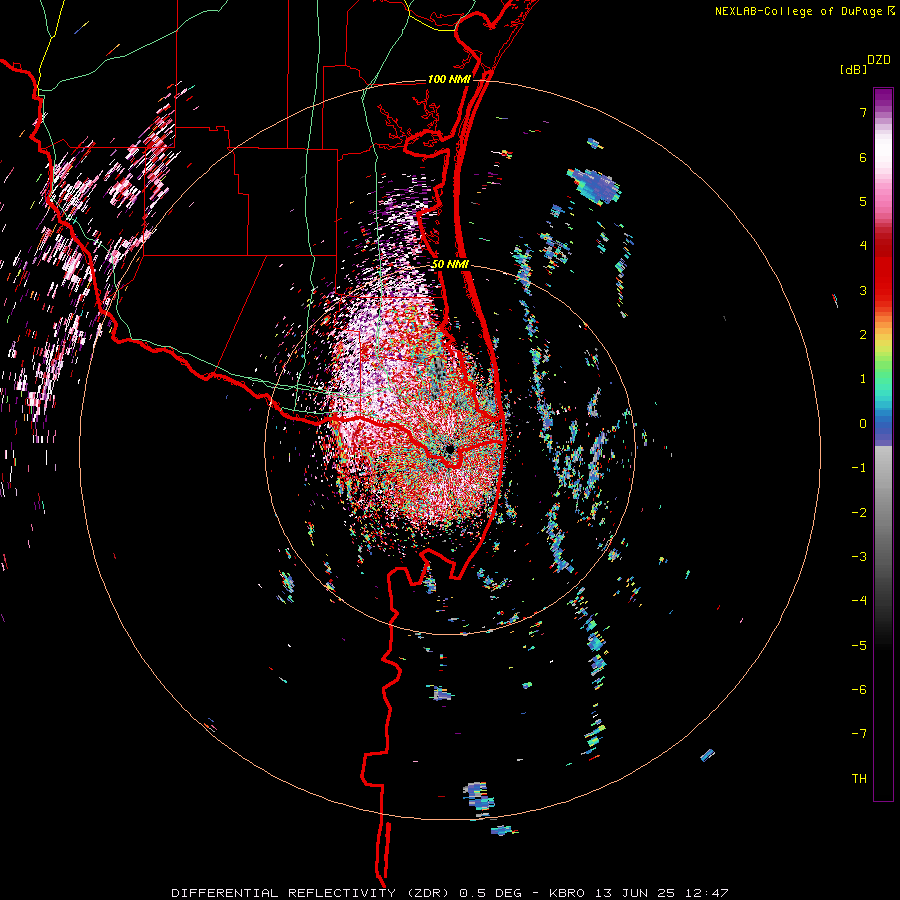900x900 pixels.
Task: Click the Differential Reflectivity title caption
Action: (450, 893)
